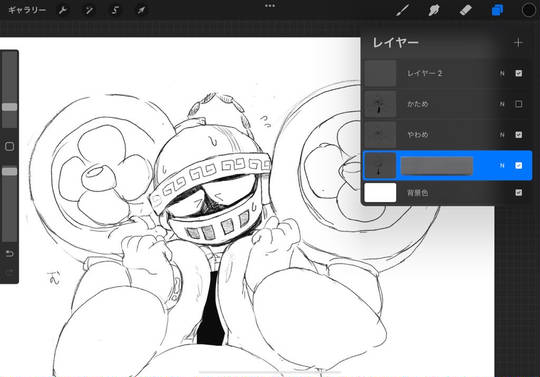Open the Adjustments magic wand menu
The height and width of the screenshot is (377, 540).
(89, 10)
